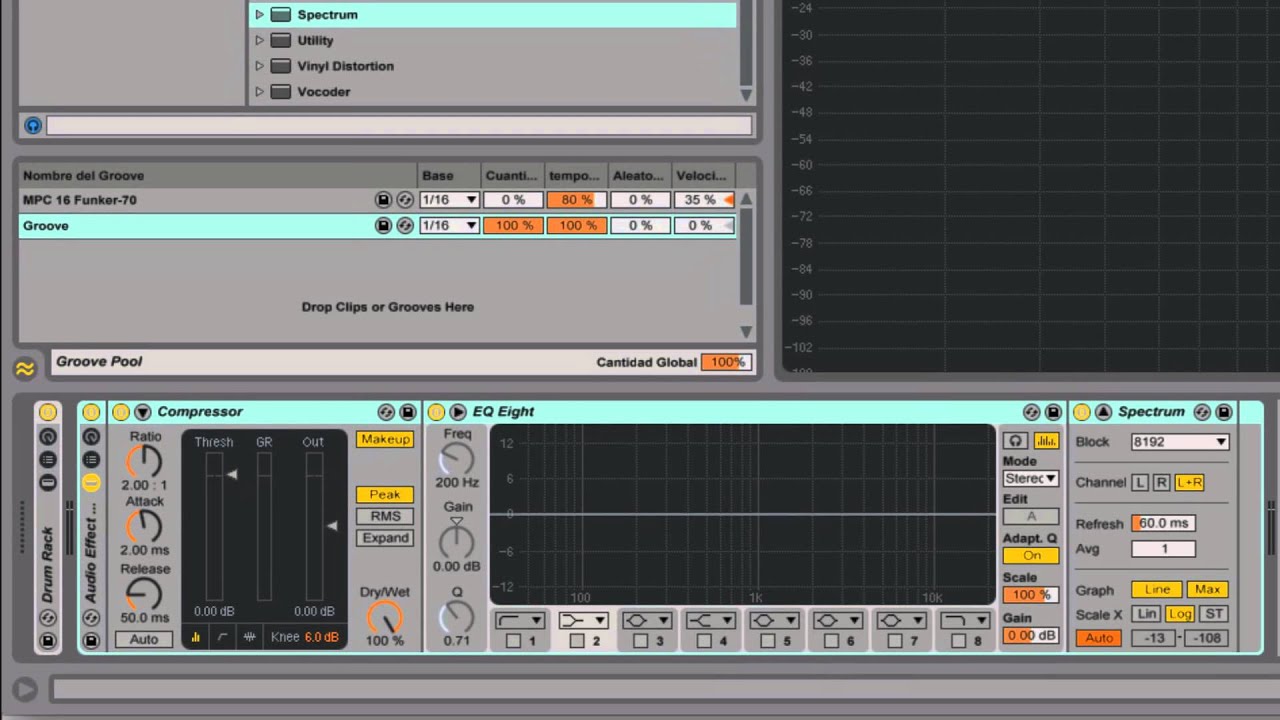The width and height of the screenshot is (1280, 720).
Task: Enable EQ Eight filter band 3 checkbox
Action: pos(641,641)
